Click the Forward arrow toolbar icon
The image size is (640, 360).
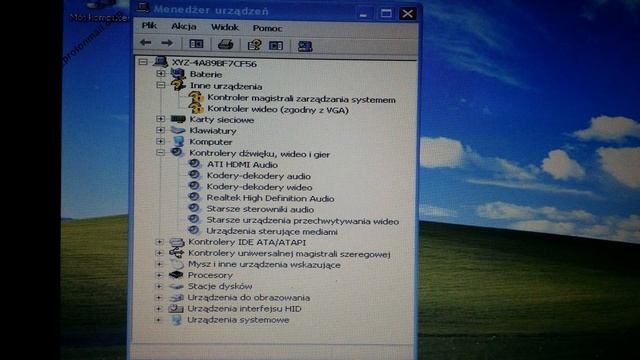tap(167, 43)
